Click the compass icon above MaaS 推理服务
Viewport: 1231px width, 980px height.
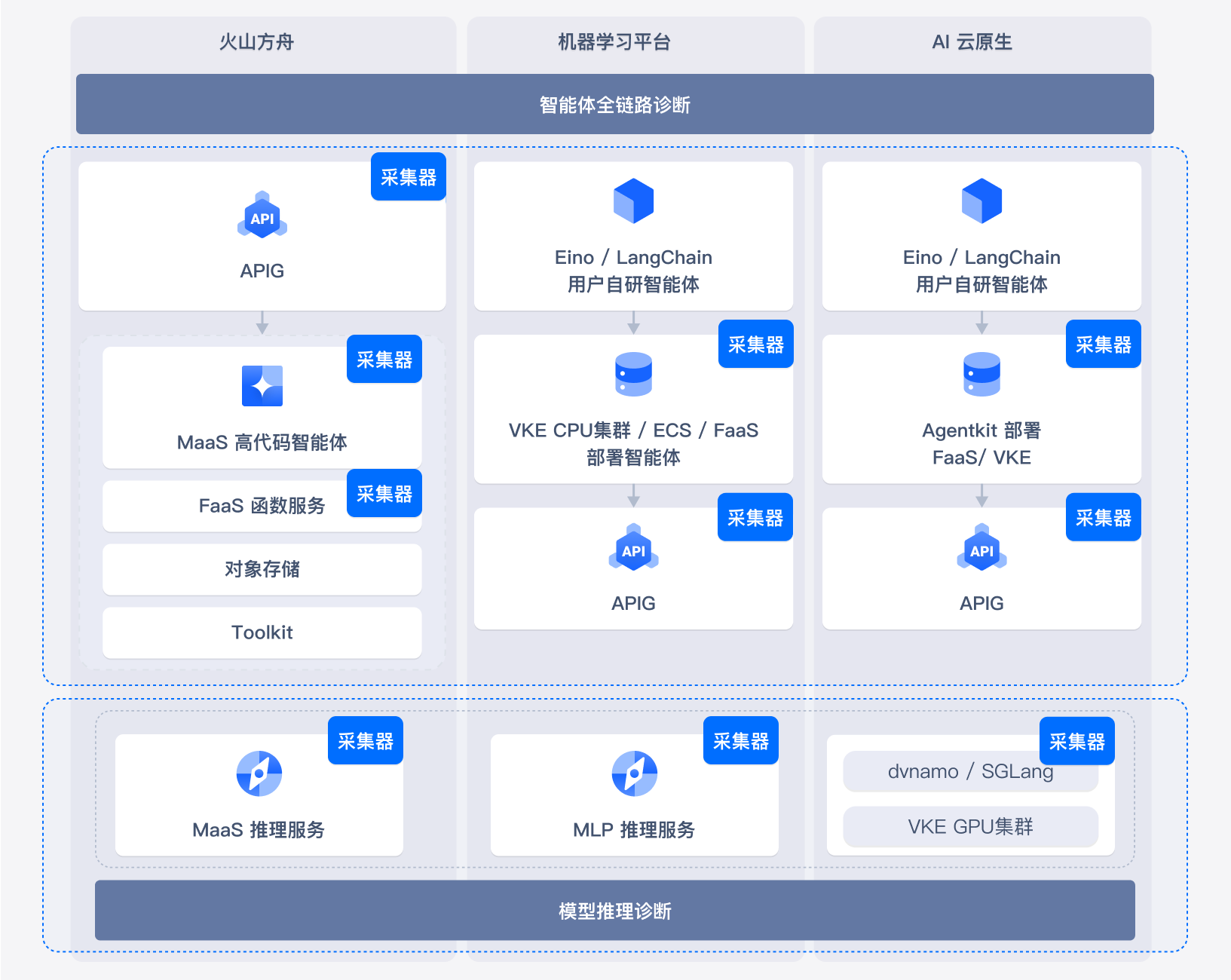coord(259,773)
